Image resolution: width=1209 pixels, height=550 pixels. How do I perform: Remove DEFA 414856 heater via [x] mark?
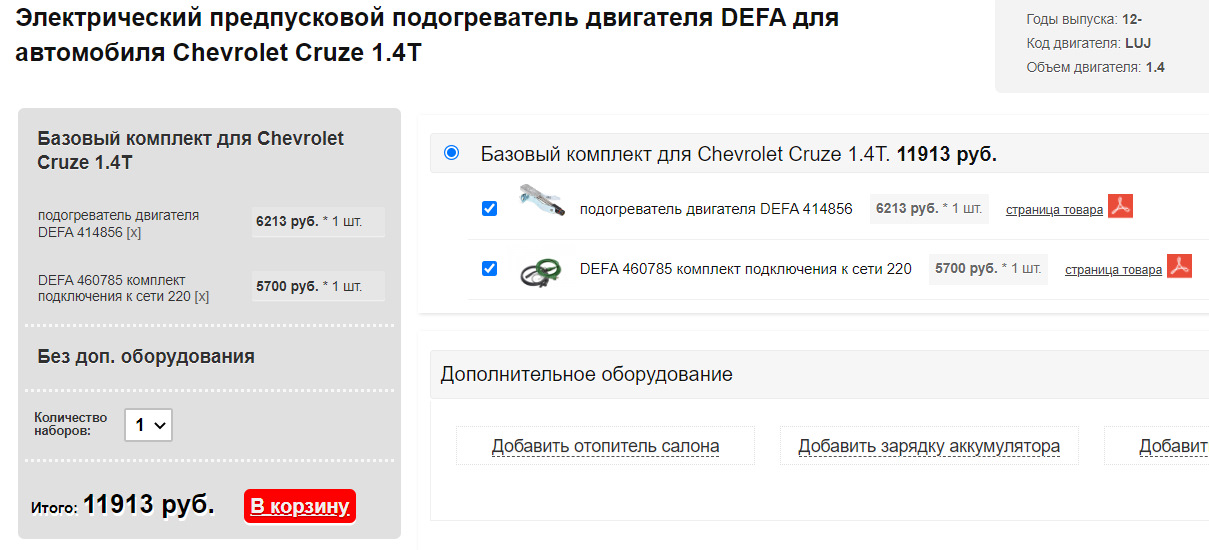[x=134, y=232]
